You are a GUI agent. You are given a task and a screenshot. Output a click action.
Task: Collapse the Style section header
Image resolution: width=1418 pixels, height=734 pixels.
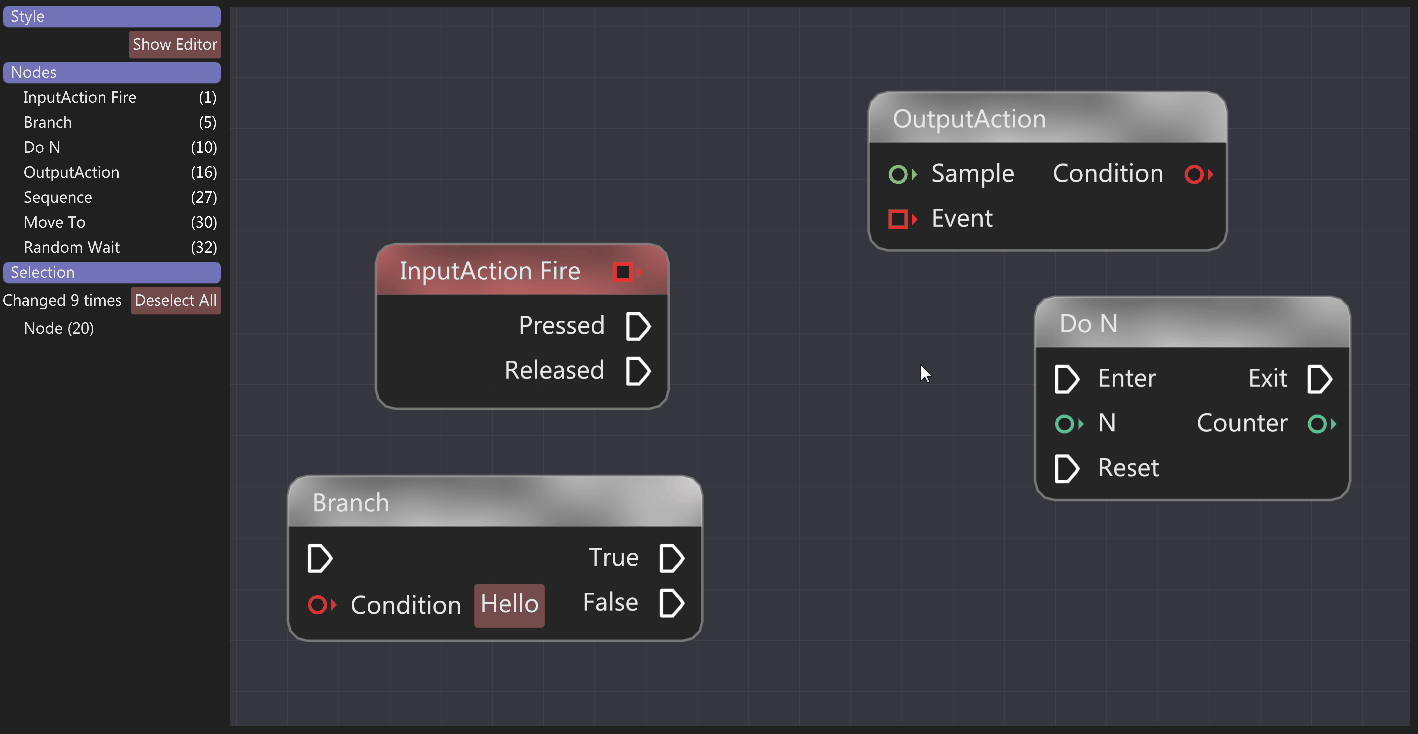[x=112, y=17]
